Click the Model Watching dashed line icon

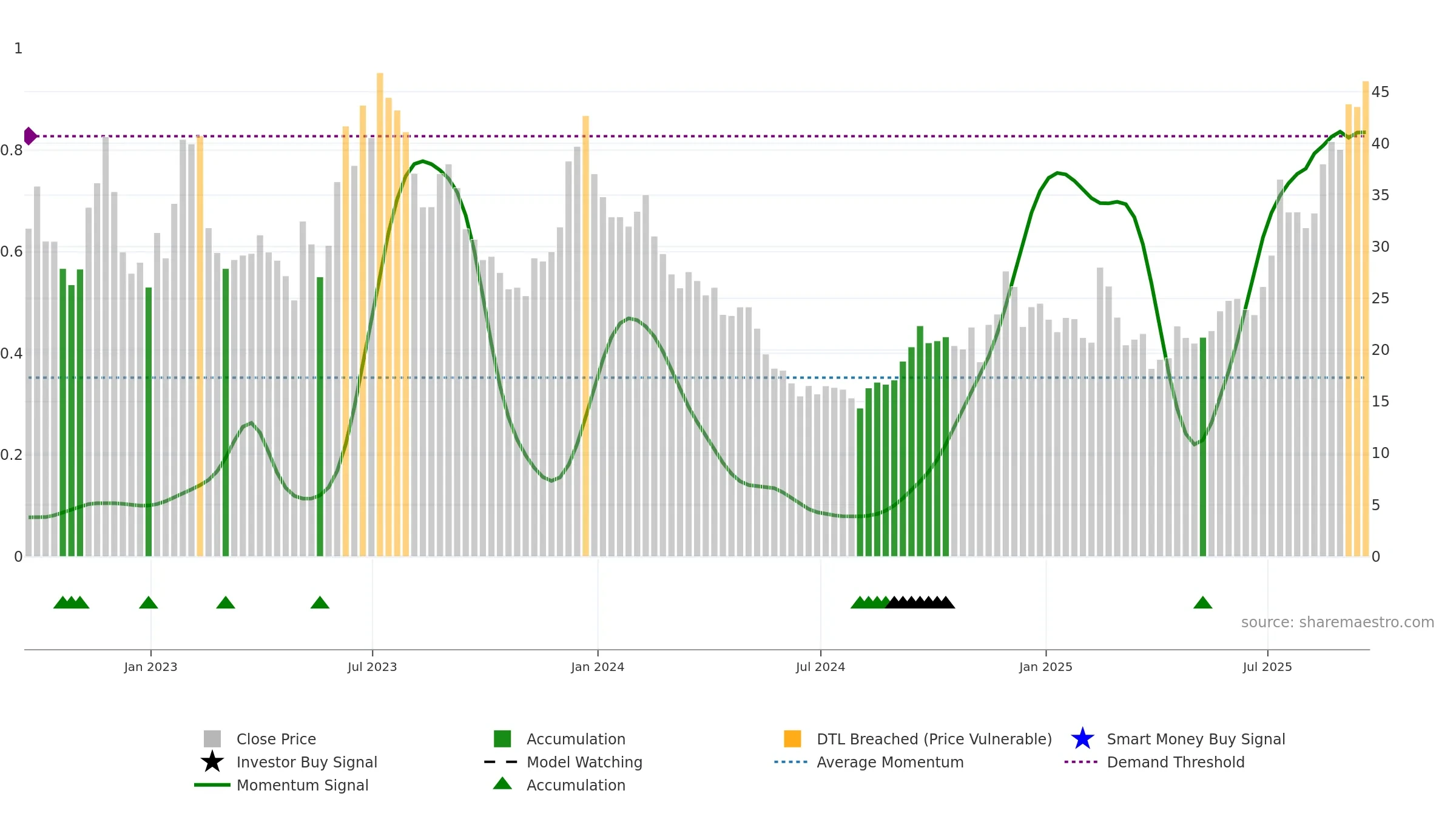click(500, 761)
